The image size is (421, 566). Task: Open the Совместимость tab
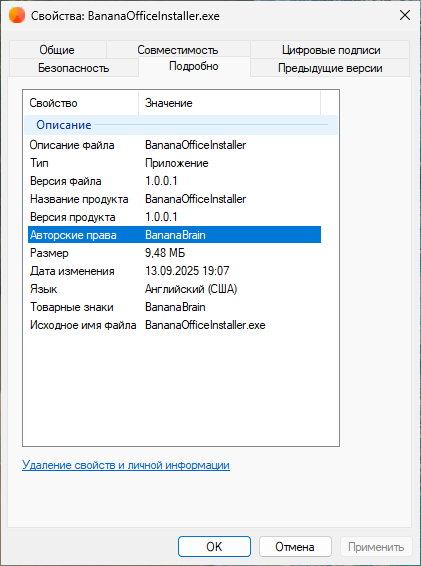coord(178,50)
